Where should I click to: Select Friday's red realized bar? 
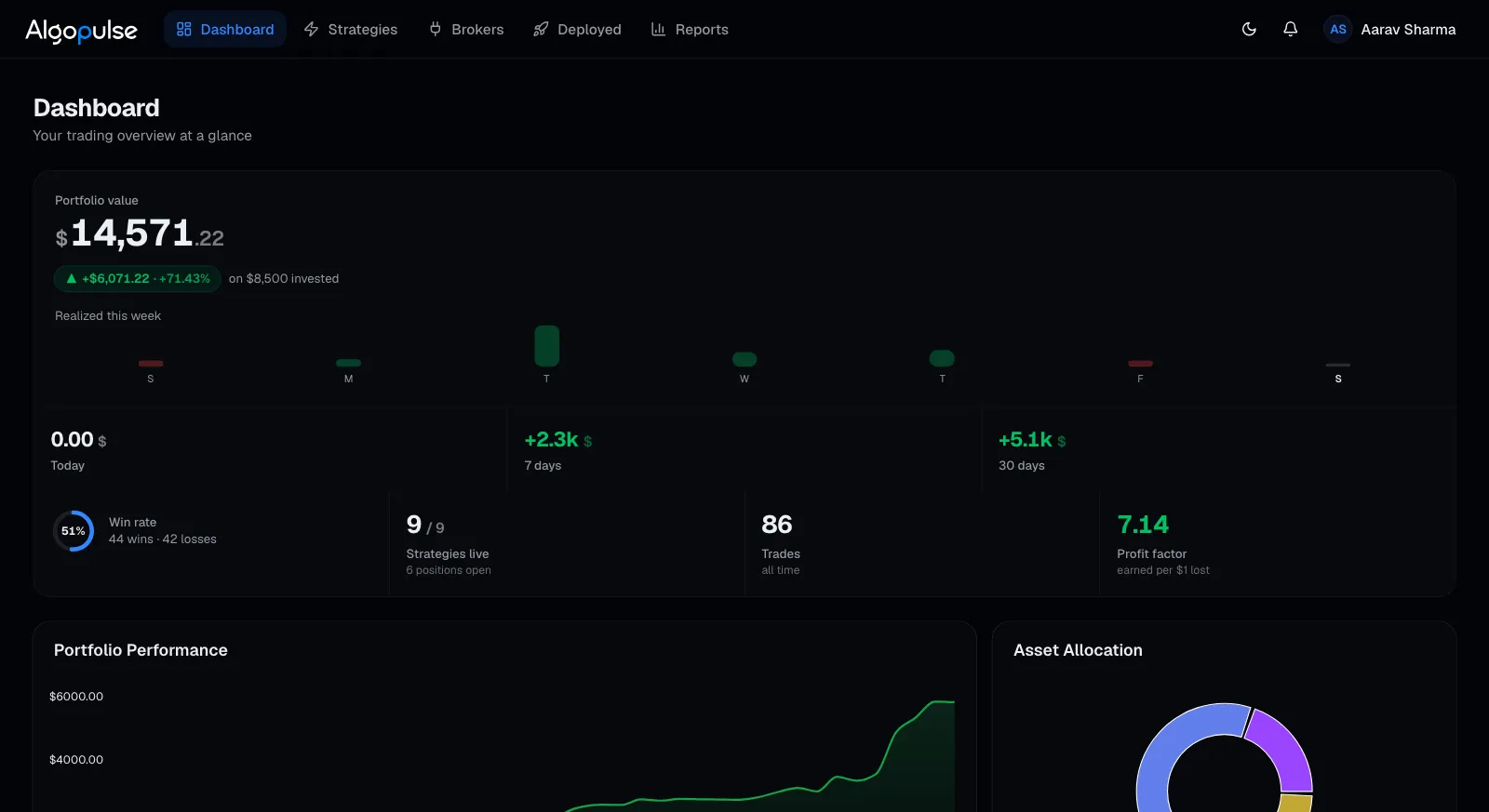click(x=1140, y=364)
